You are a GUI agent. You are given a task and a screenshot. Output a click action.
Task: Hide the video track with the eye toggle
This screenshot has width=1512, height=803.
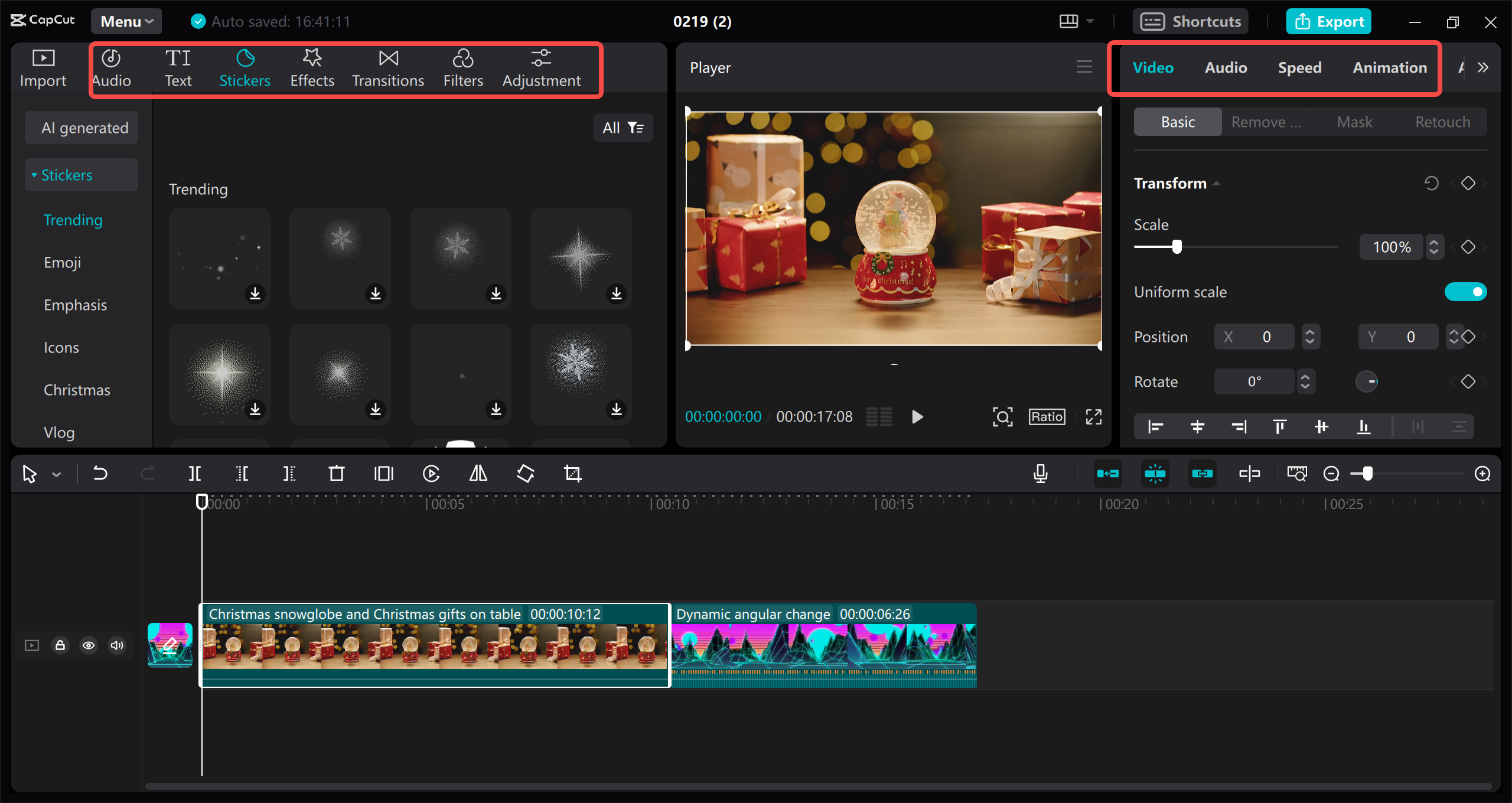tap(89, 645)
